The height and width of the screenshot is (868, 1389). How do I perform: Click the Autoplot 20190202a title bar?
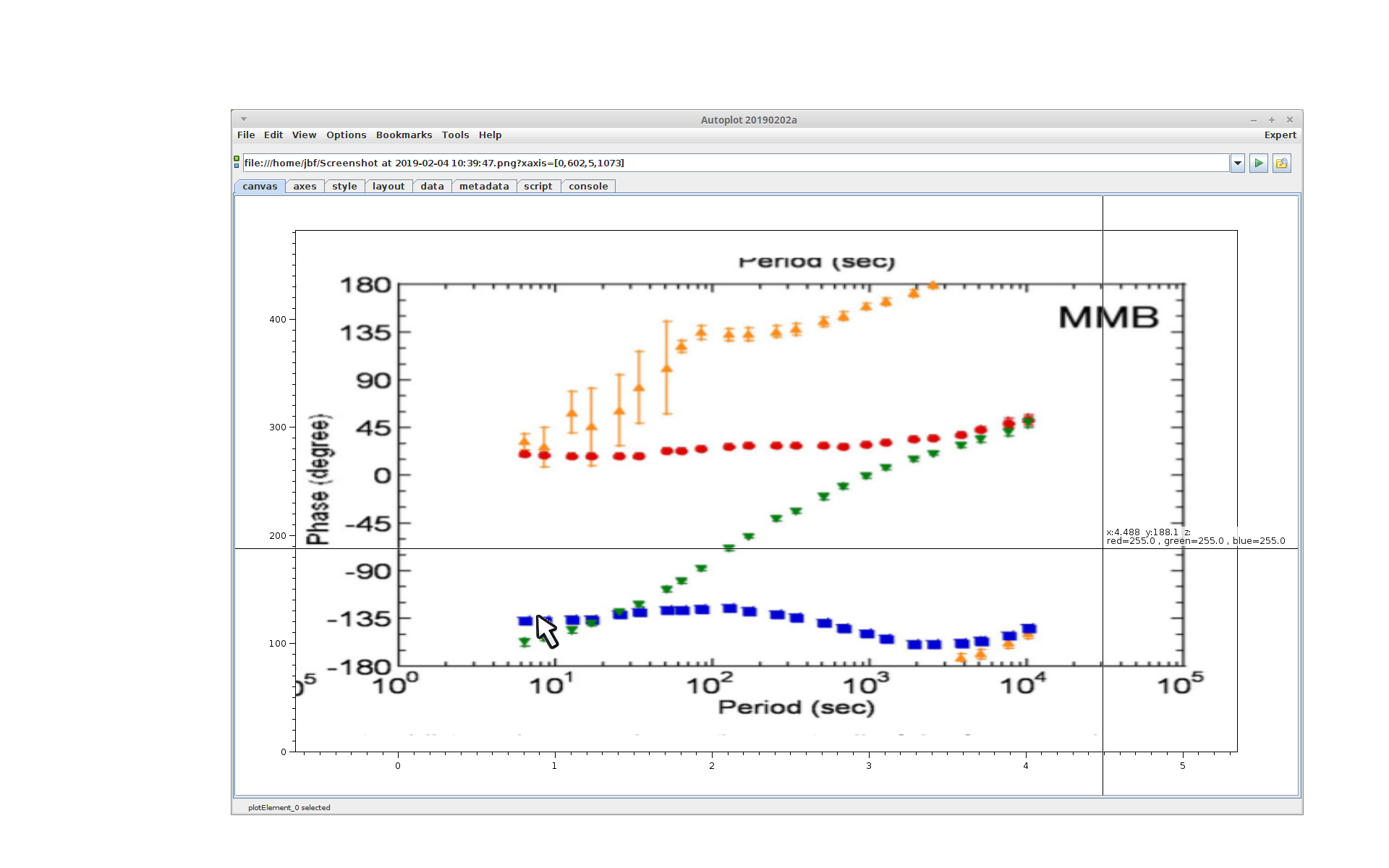749,120
